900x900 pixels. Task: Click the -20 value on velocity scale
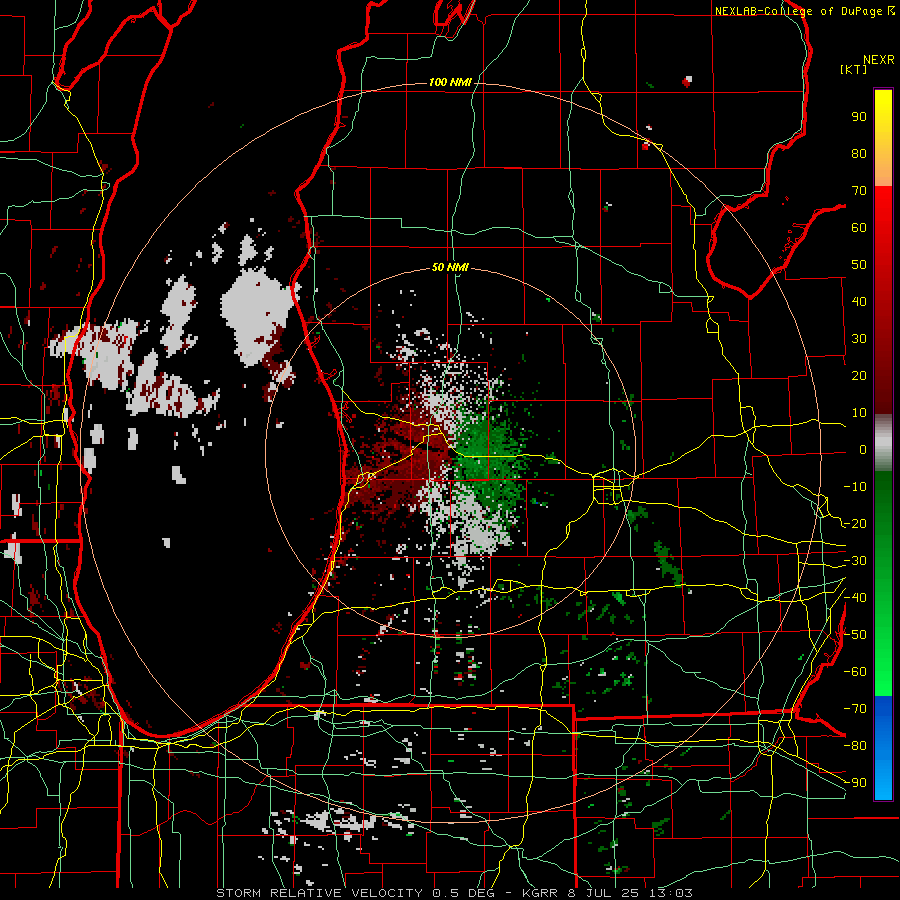(x=855, y=523)
